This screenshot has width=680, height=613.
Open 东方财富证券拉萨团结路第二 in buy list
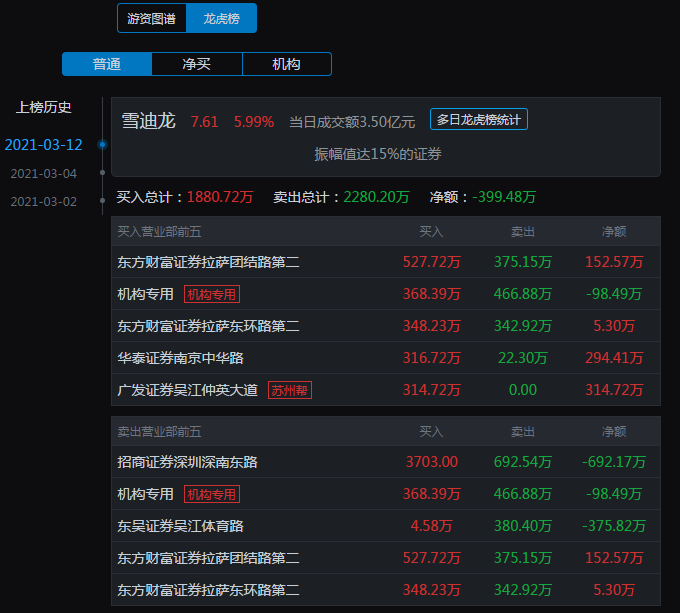(386, 262)
